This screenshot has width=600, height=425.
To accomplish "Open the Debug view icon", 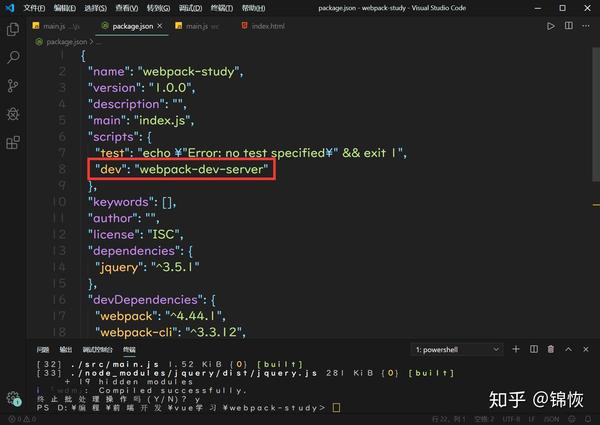I will [x=13, y=114].
